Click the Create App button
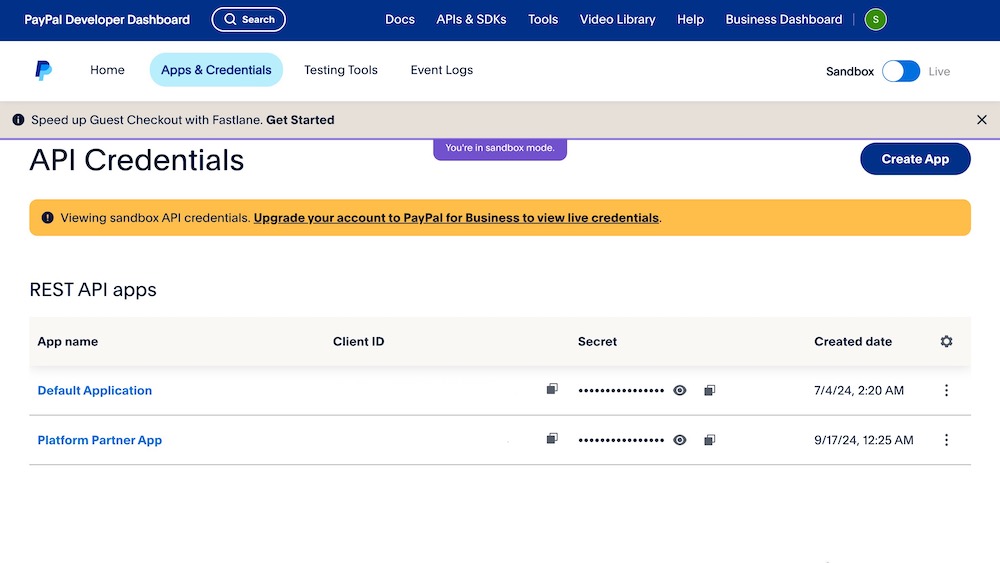This screenshot has height=563, width=1000. click(915, 159)
